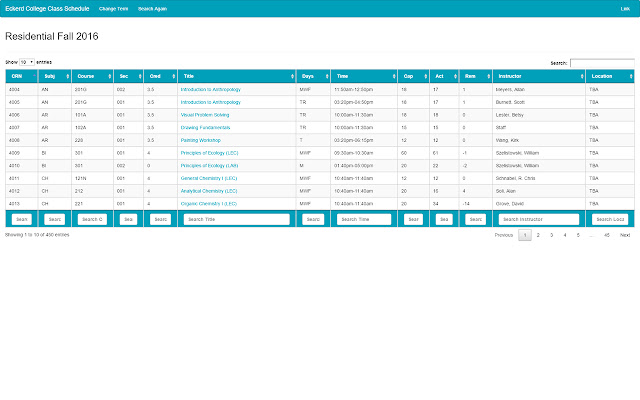Open Drawing Fundamentals course link
Screen dimensions: 640x400
click(205, 127)
